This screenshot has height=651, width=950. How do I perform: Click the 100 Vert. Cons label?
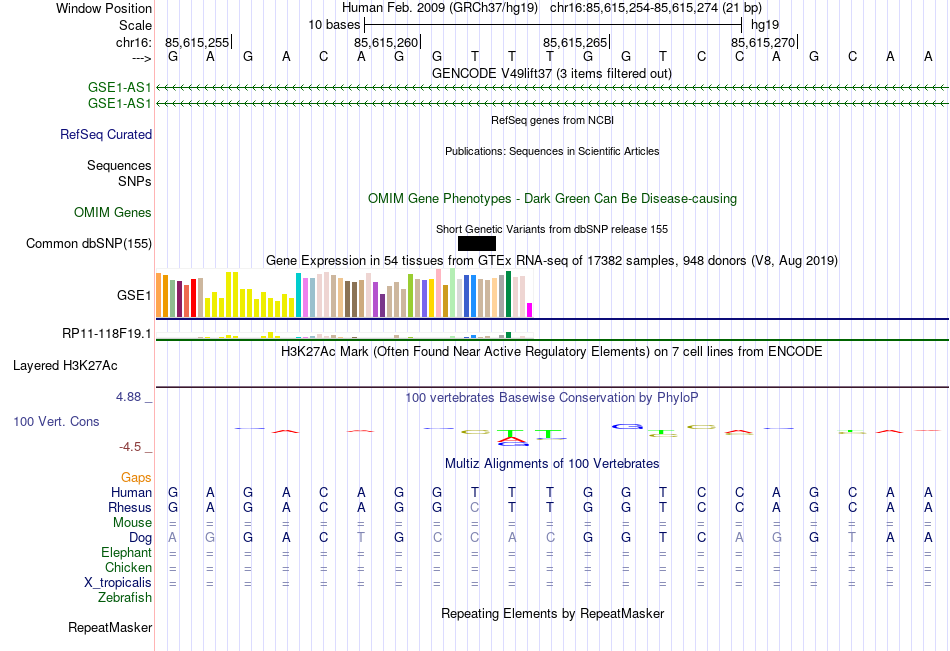56,421
